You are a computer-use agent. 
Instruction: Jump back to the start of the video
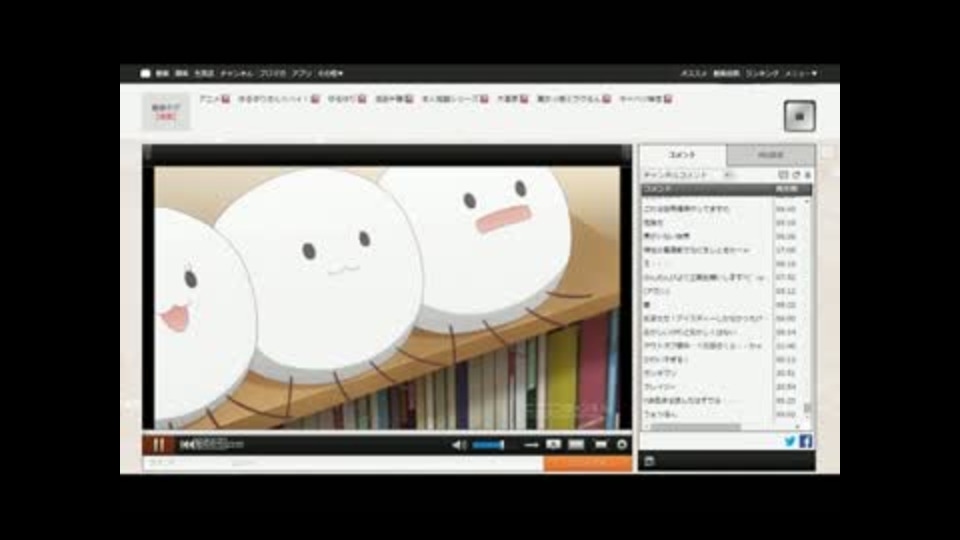tap(187, 444)
